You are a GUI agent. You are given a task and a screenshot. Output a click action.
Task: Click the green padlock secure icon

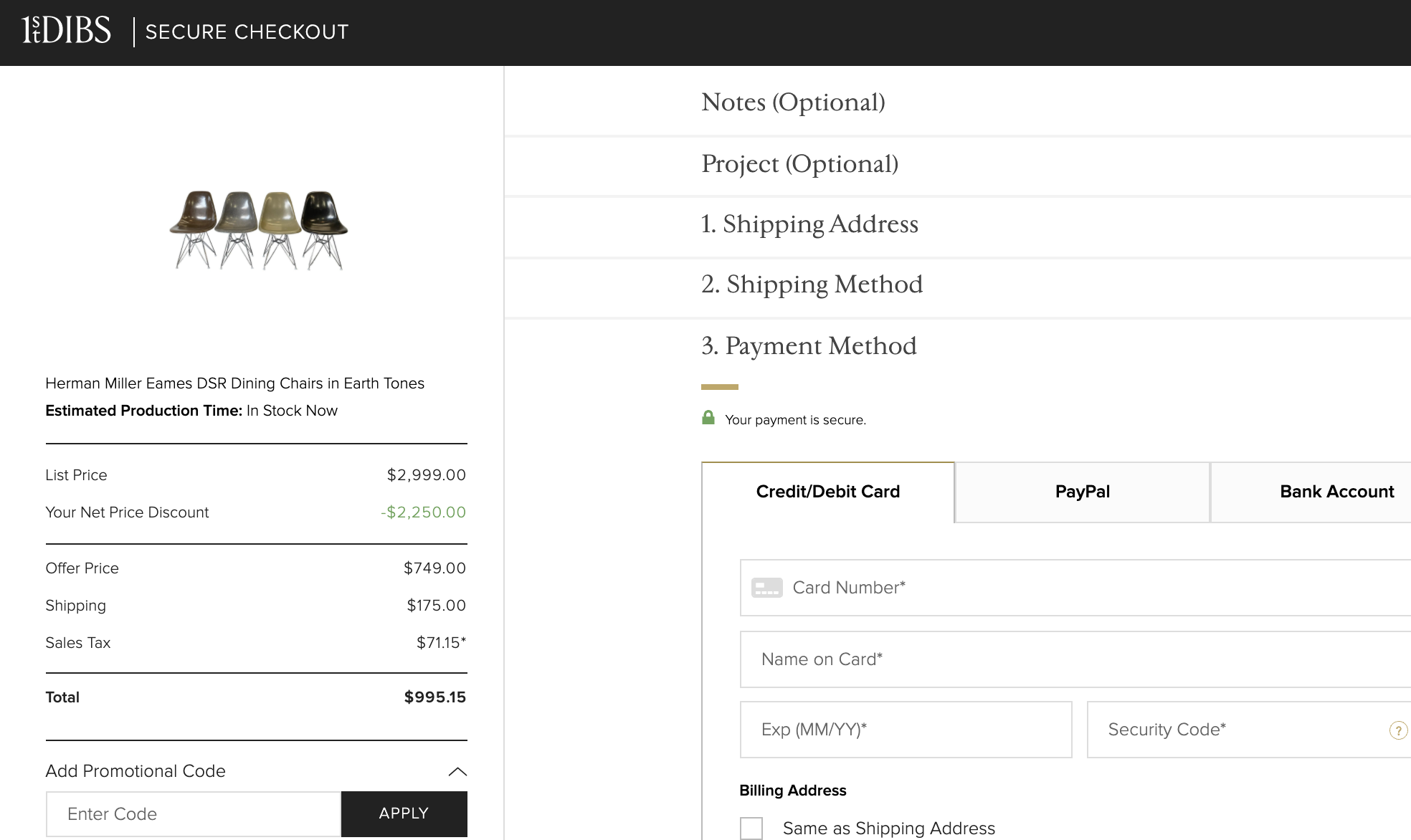pos(708,418)
